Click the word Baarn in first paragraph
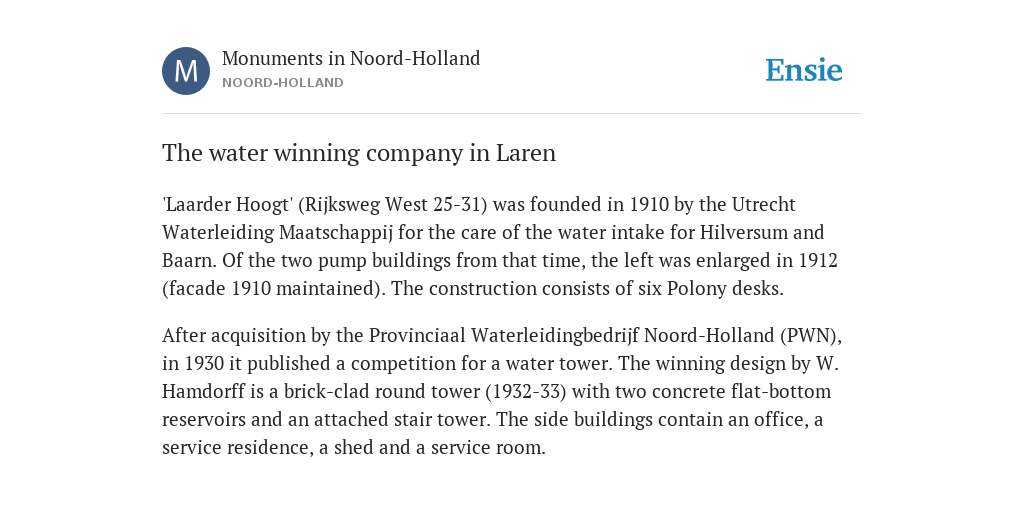 [189, 261]
